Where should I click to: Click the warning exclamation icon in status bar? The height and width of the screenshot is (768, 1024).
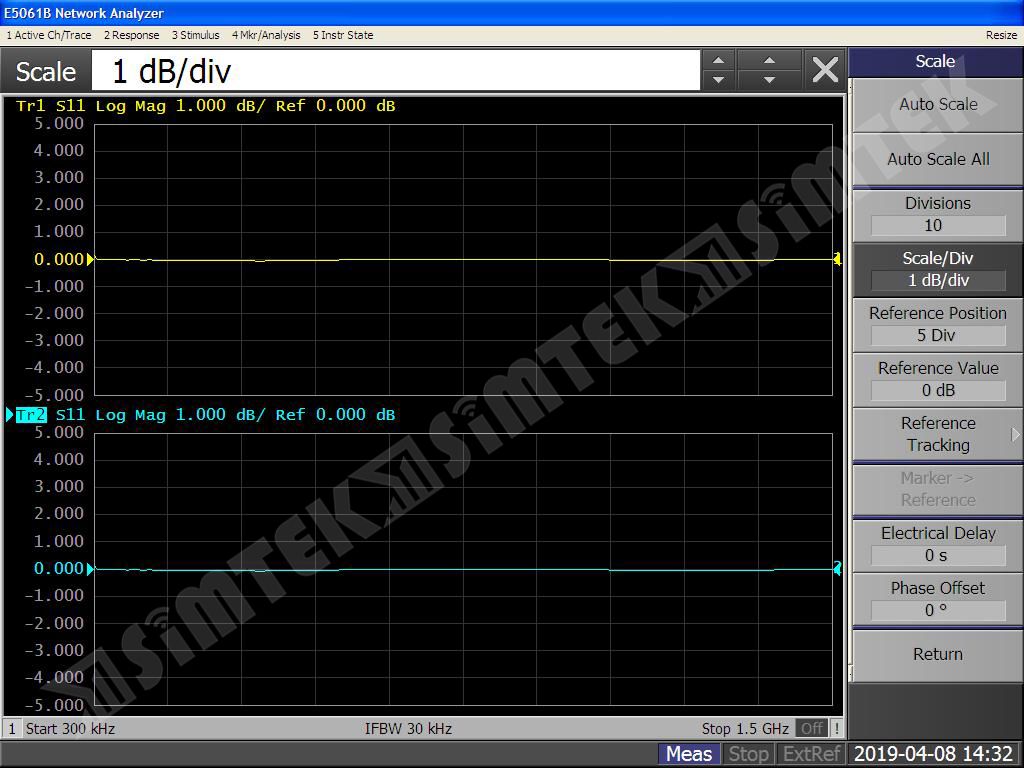(837, 728)
